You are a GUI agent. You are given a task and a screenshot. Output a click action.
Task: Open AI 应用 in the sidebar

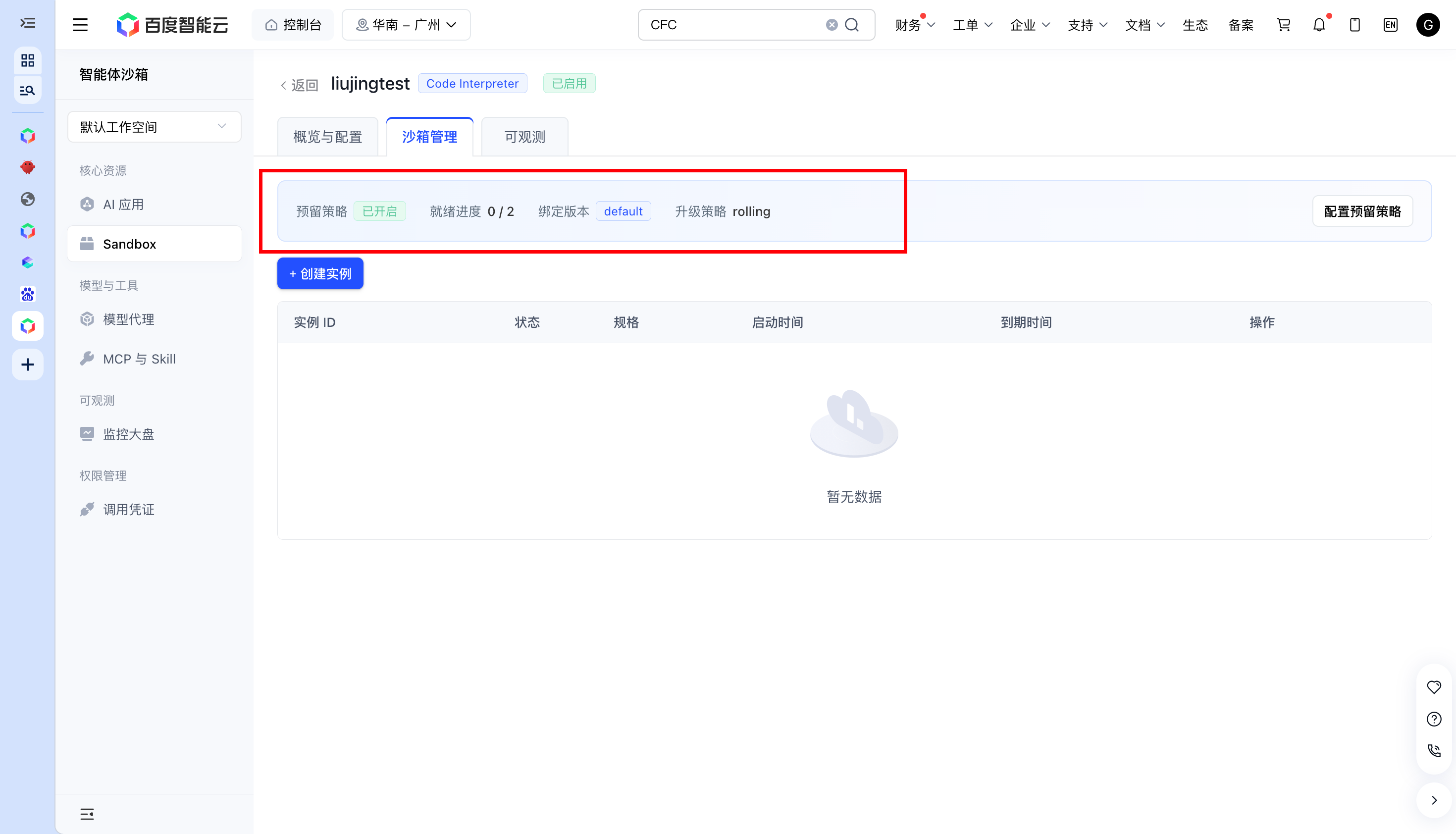[x=154, y=205]
